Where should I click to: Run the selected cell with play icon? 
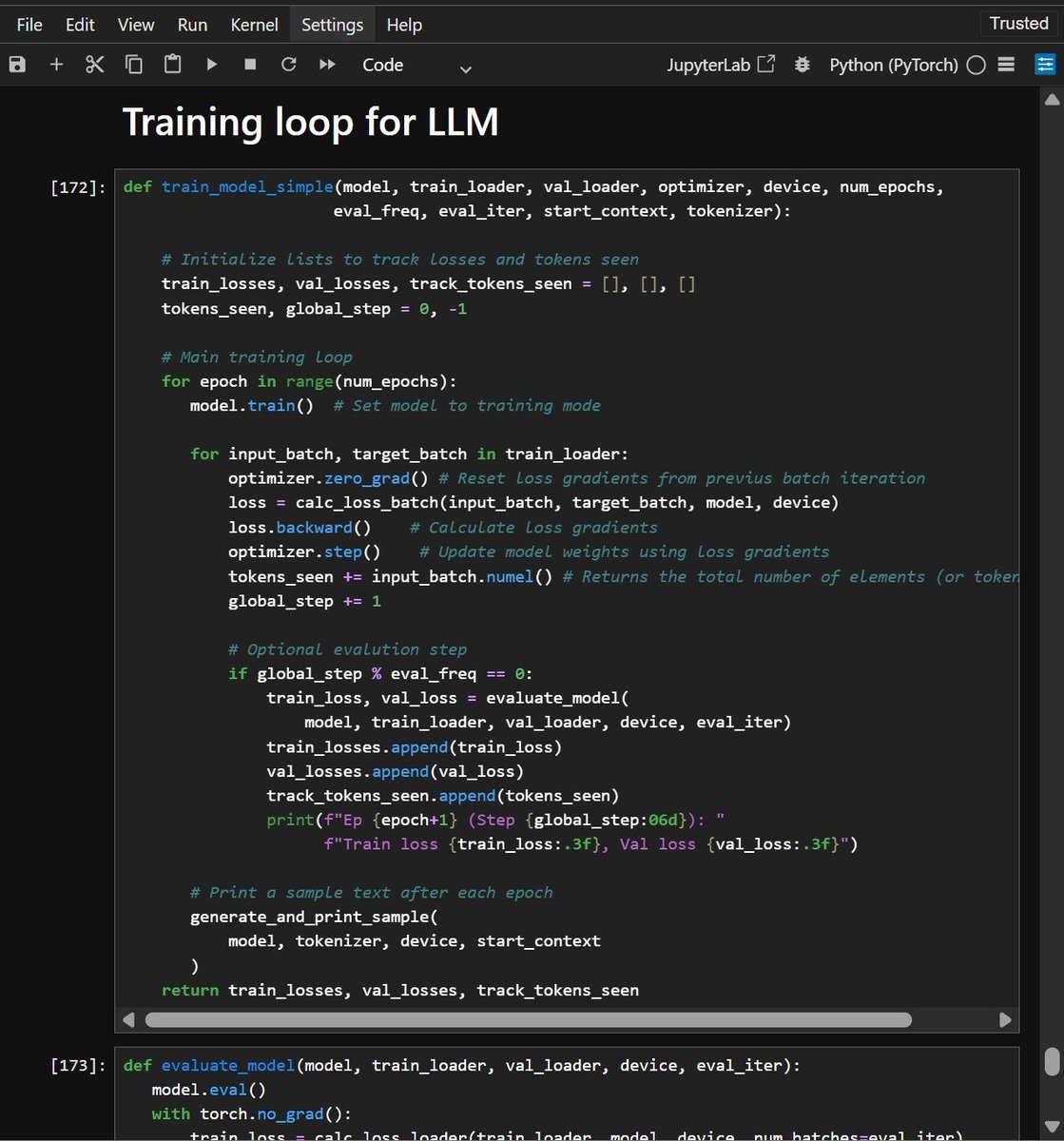pyautogui.click(x=211, y=65)
